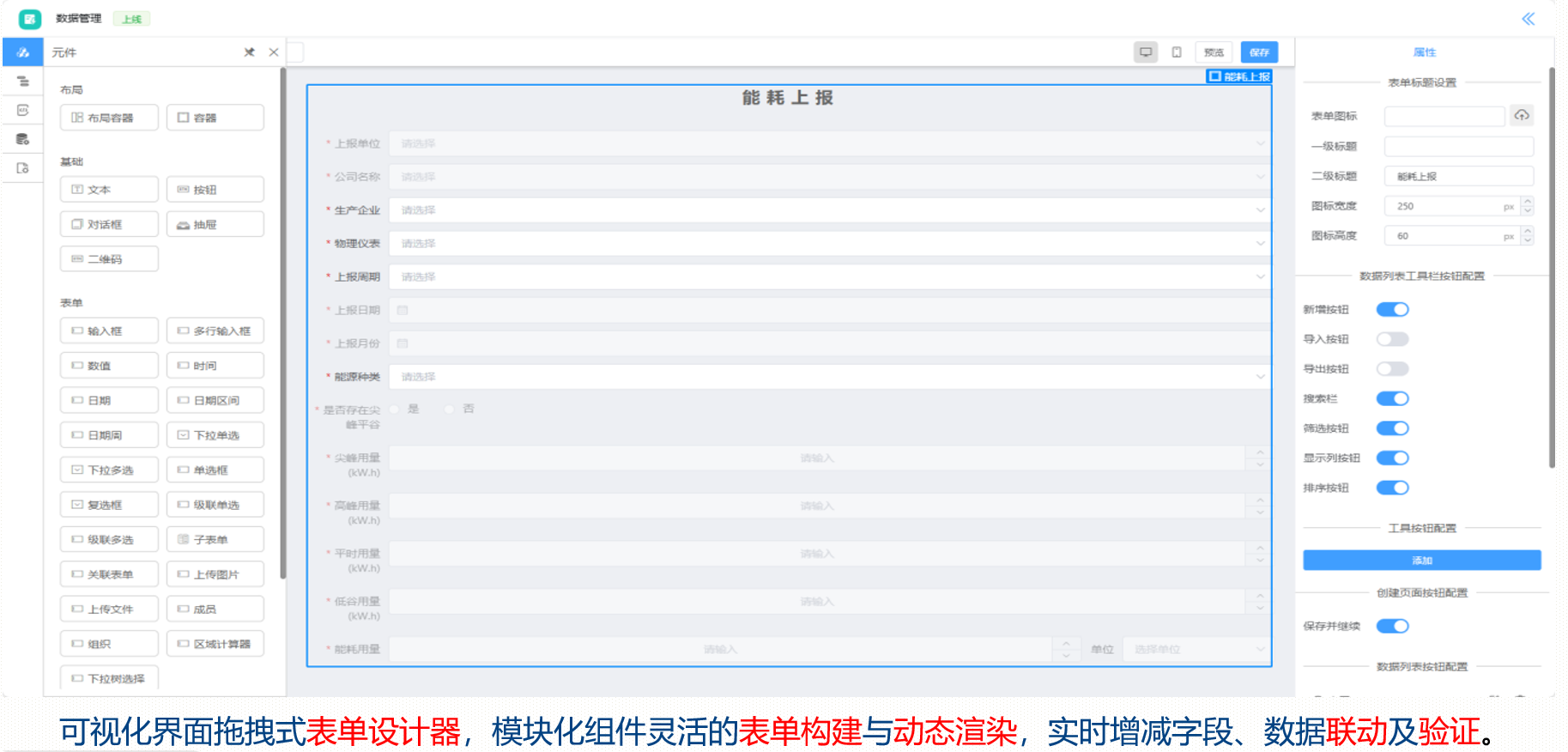The width and height of the screenshot is (1568, 752).
Task: Pick the 子表单 component
Action: [215, 539]
